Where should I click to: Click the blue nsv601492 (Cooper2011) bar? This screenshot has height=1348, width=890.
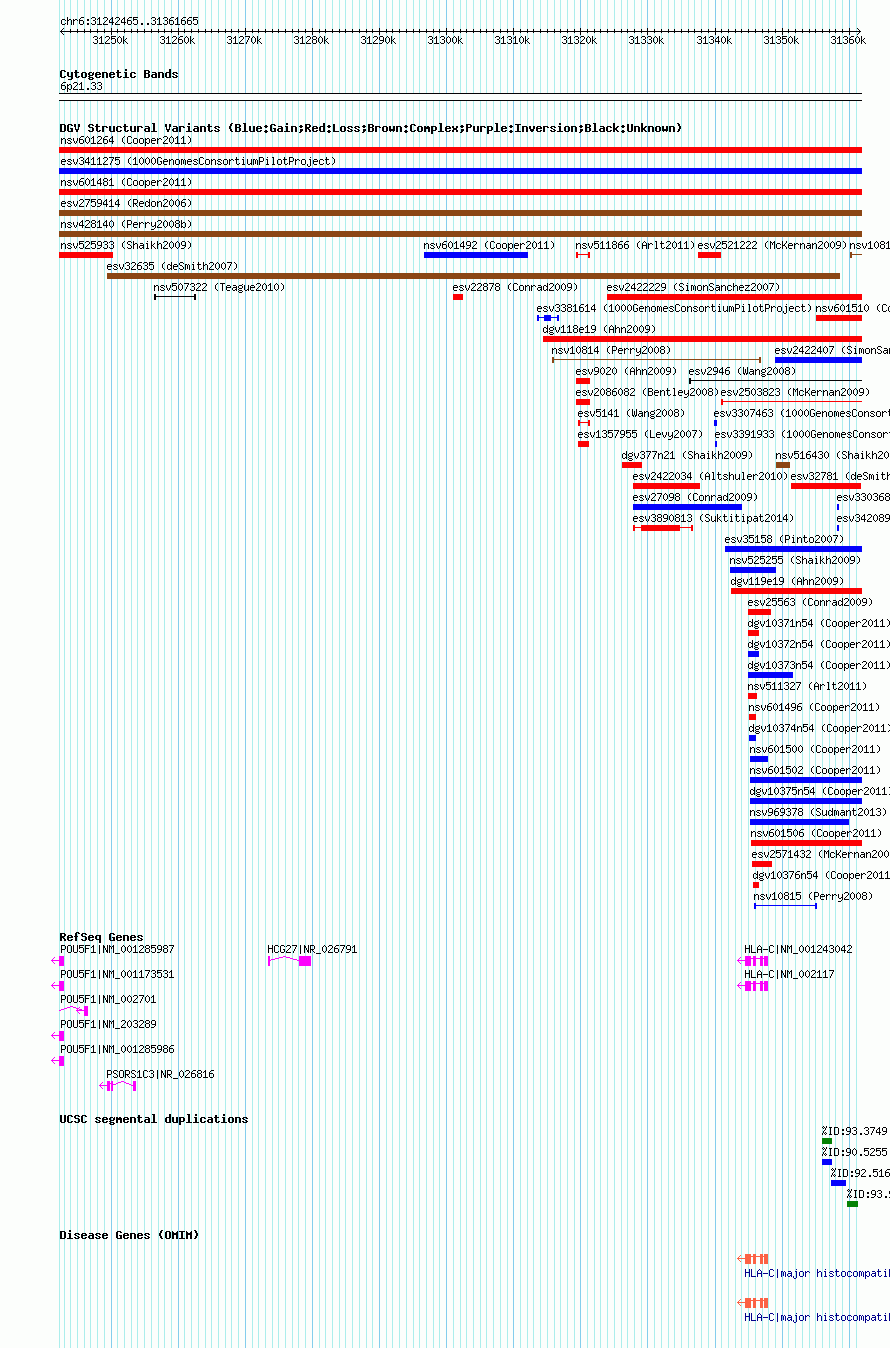pos(476,255)
